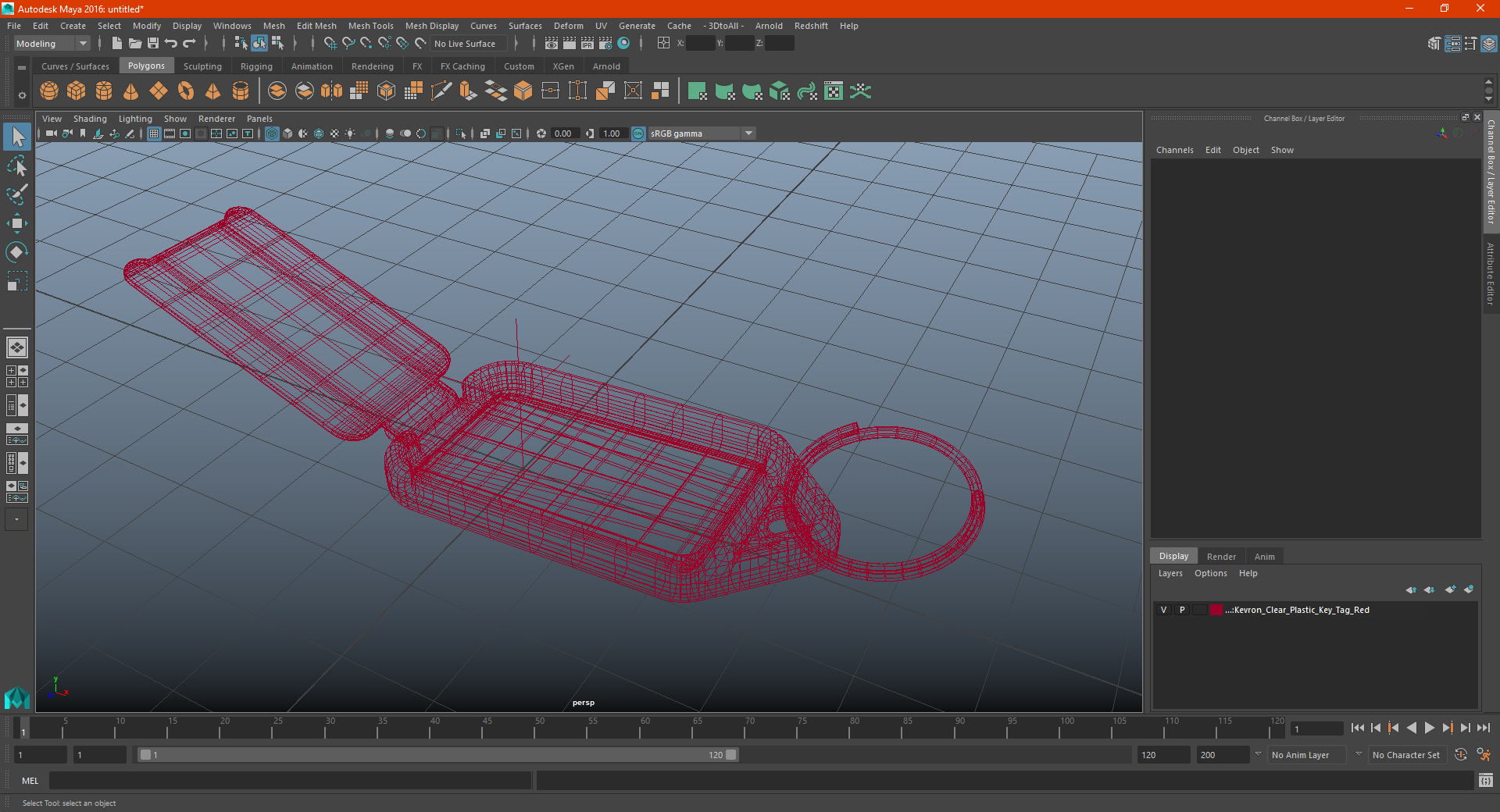Open the Render Settings clapboard icon
This screenshot has height=812, width=1500.
click(x=605, y=44)
